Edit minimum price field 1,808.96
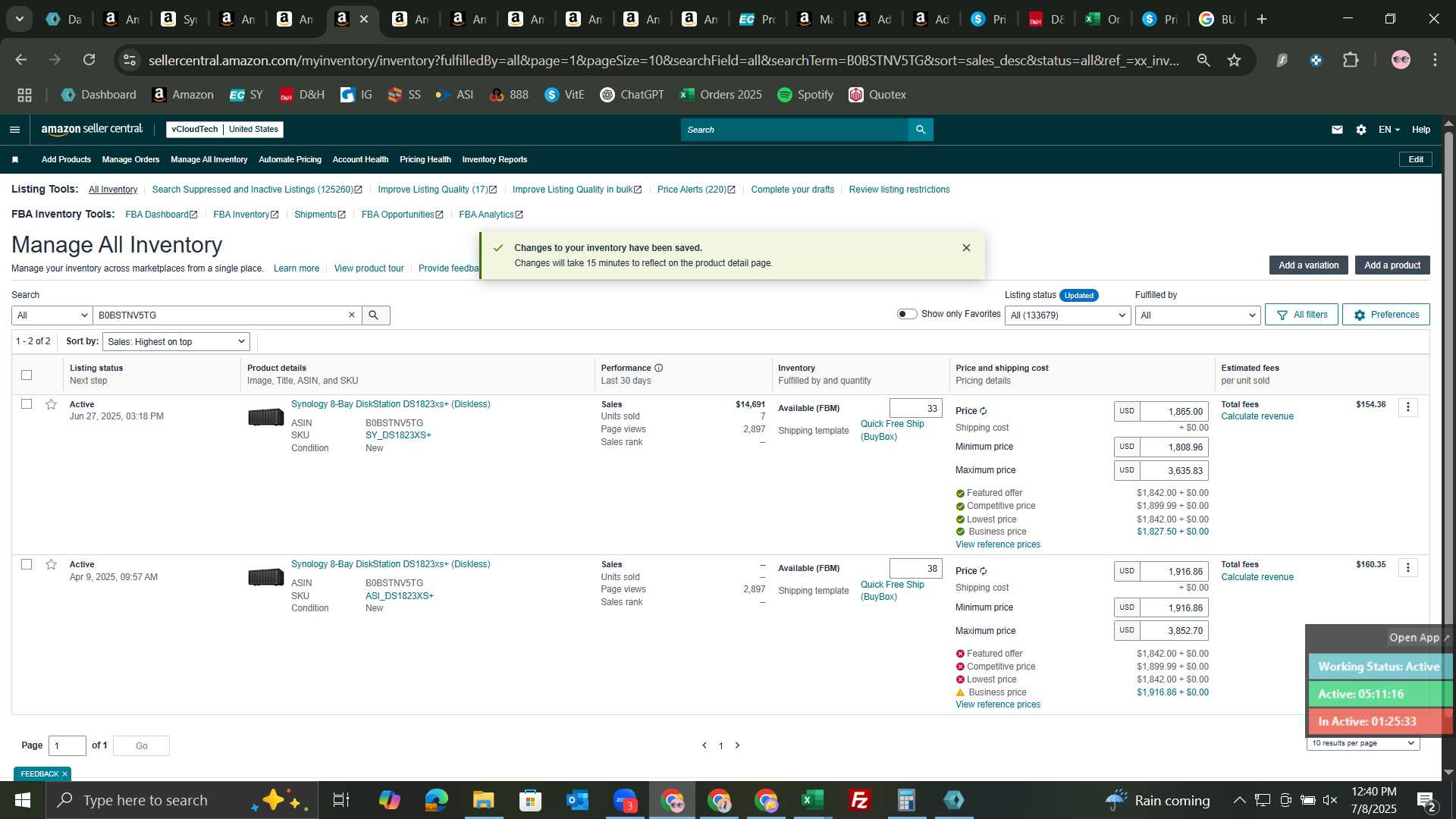The image size is (1456, 819). 1173,447
